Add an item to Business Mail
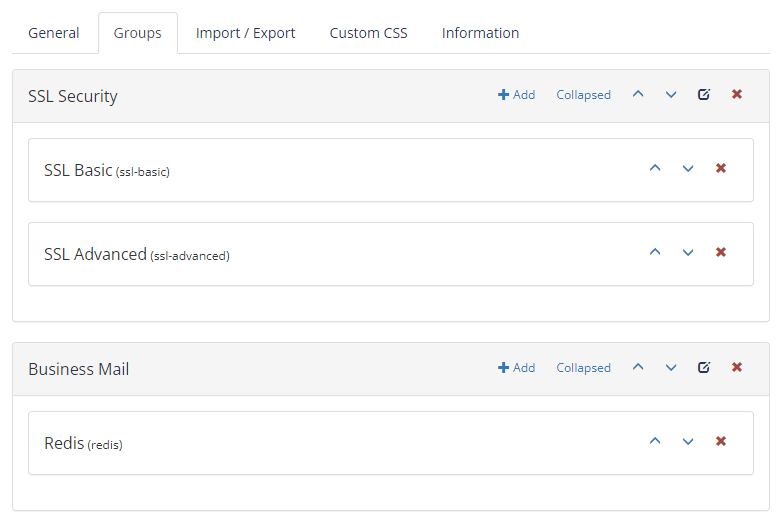Image resolution: width=784 pixels, height=526 pixels. tap(516, 368)
